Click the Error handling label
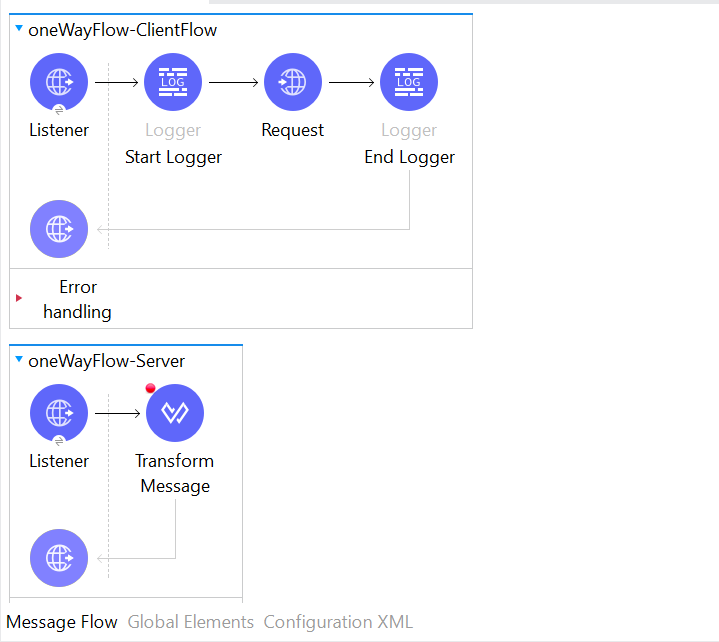The height and width of the screenshot is (642, 719). click(x=77, y=299)
